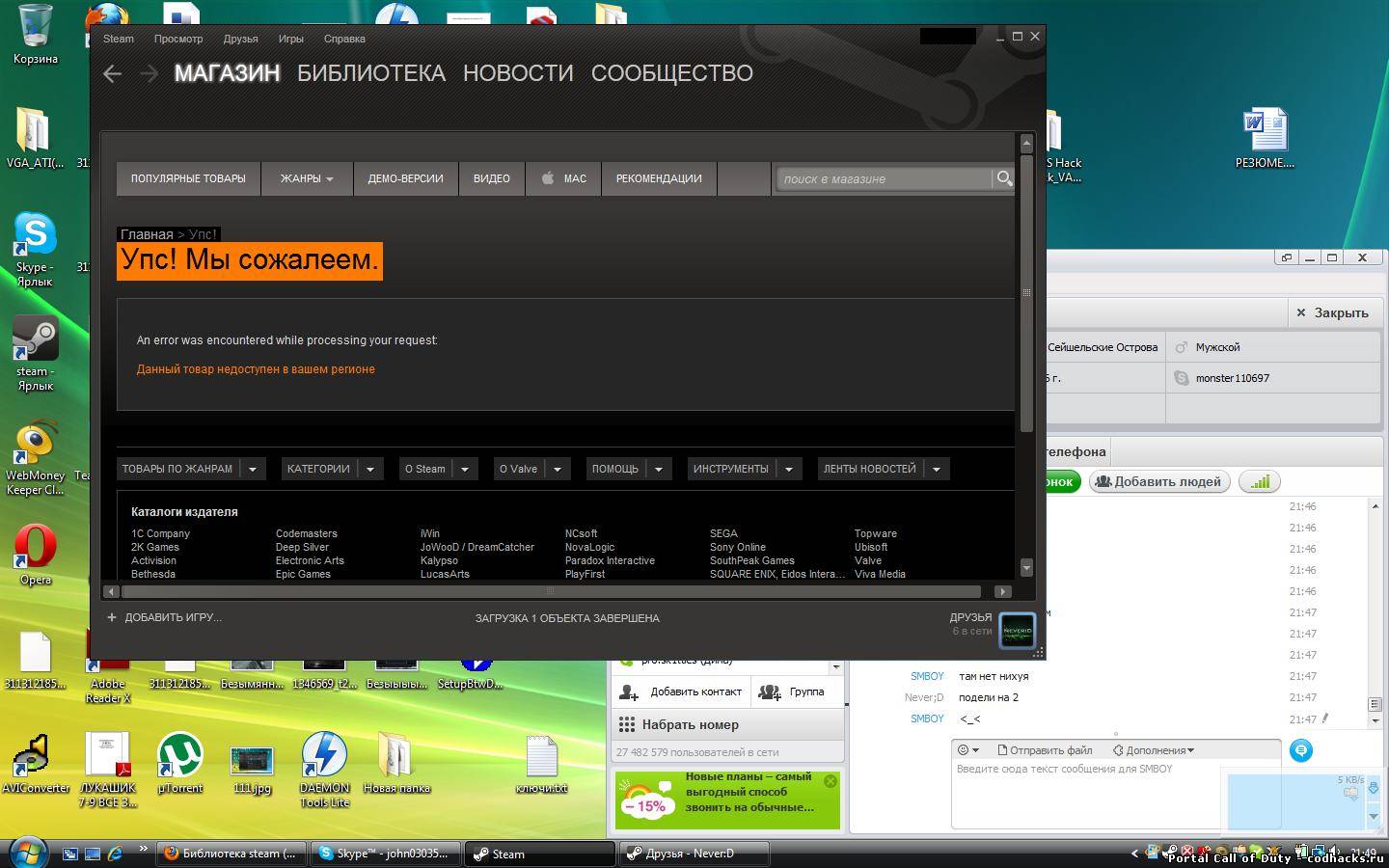Open the AVIConverter desktop icon
Image resolution: width=1389 pixels, height=868 pixels.
coord(36,763)
